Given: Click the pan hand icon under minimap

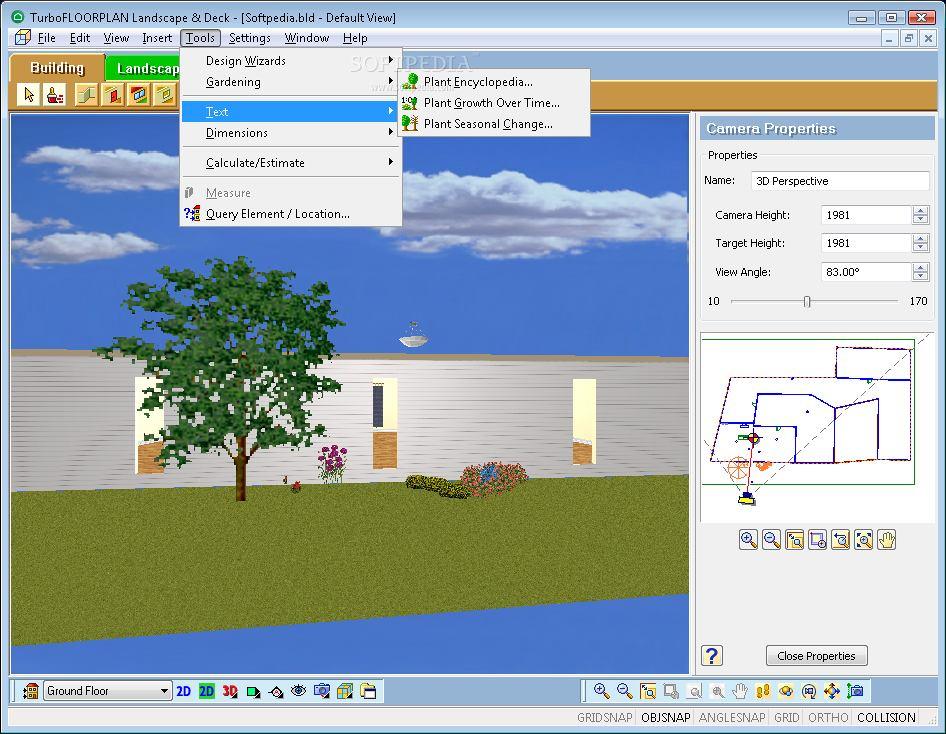Looking at the screenshot, I should 887,539.
